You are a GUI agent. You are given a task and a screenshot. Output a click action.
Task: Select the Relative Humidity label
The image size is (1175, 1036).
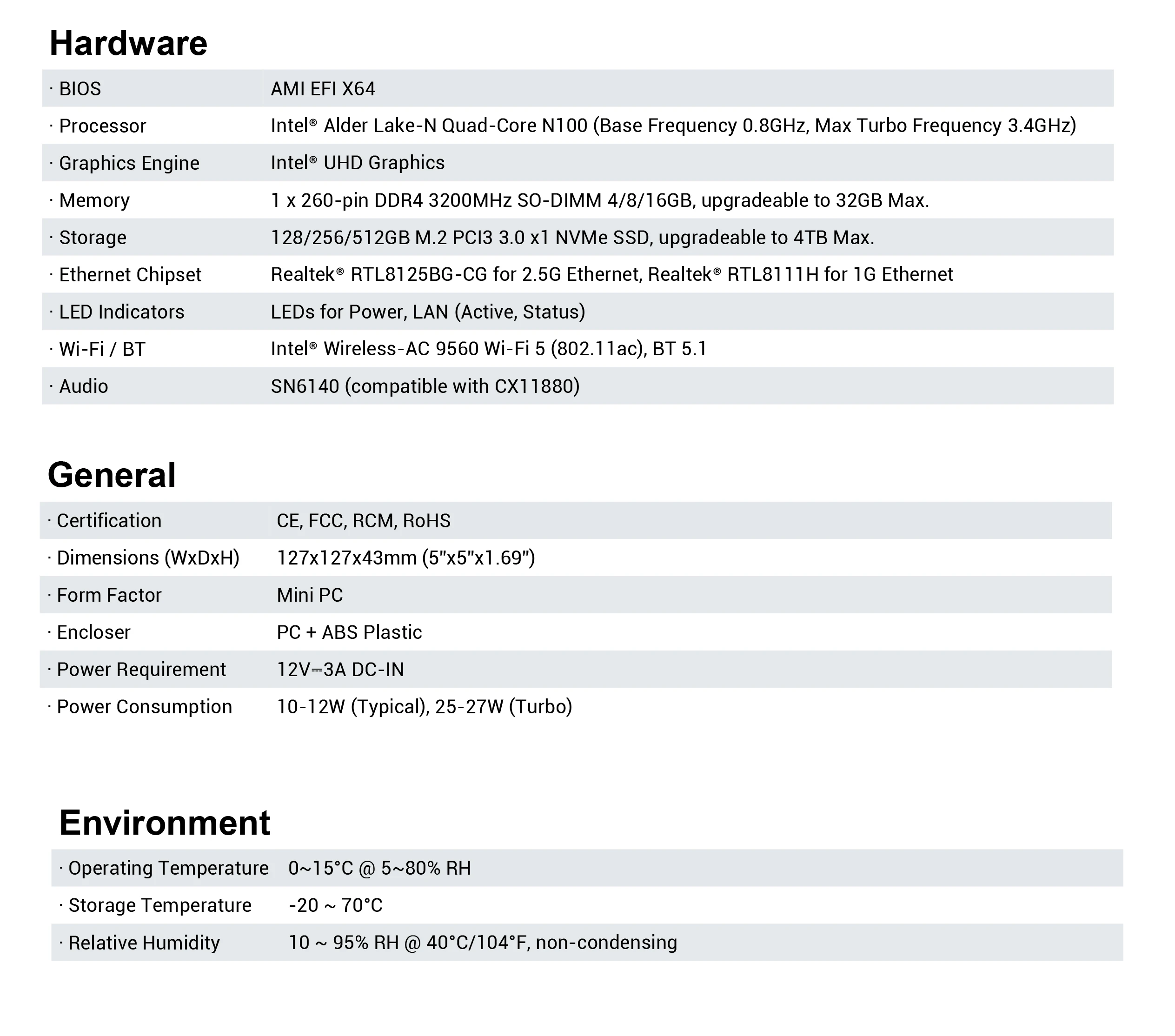[144, 943]
